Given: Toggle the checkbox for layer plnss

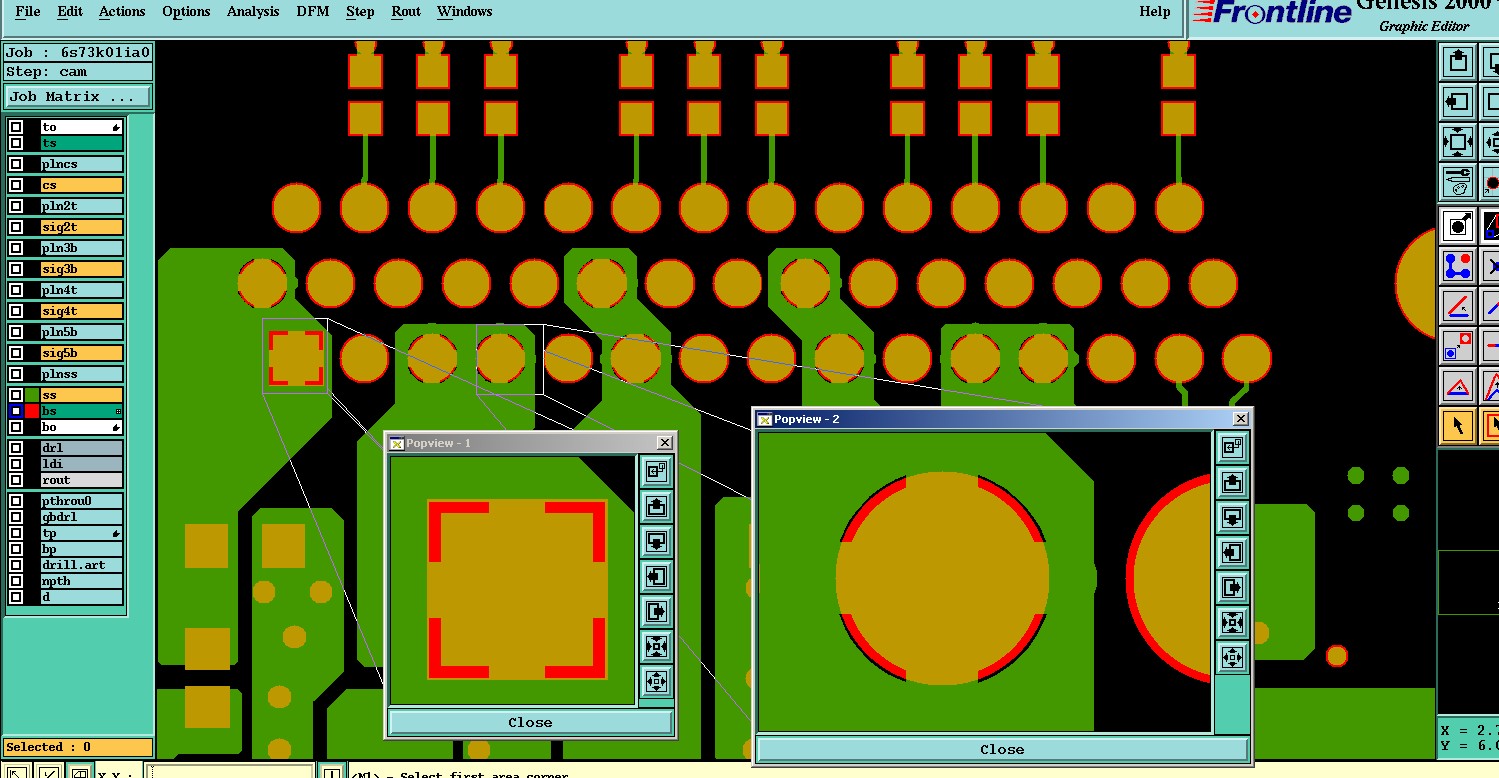Looking at the screenshot, I should tap(16, 374).
